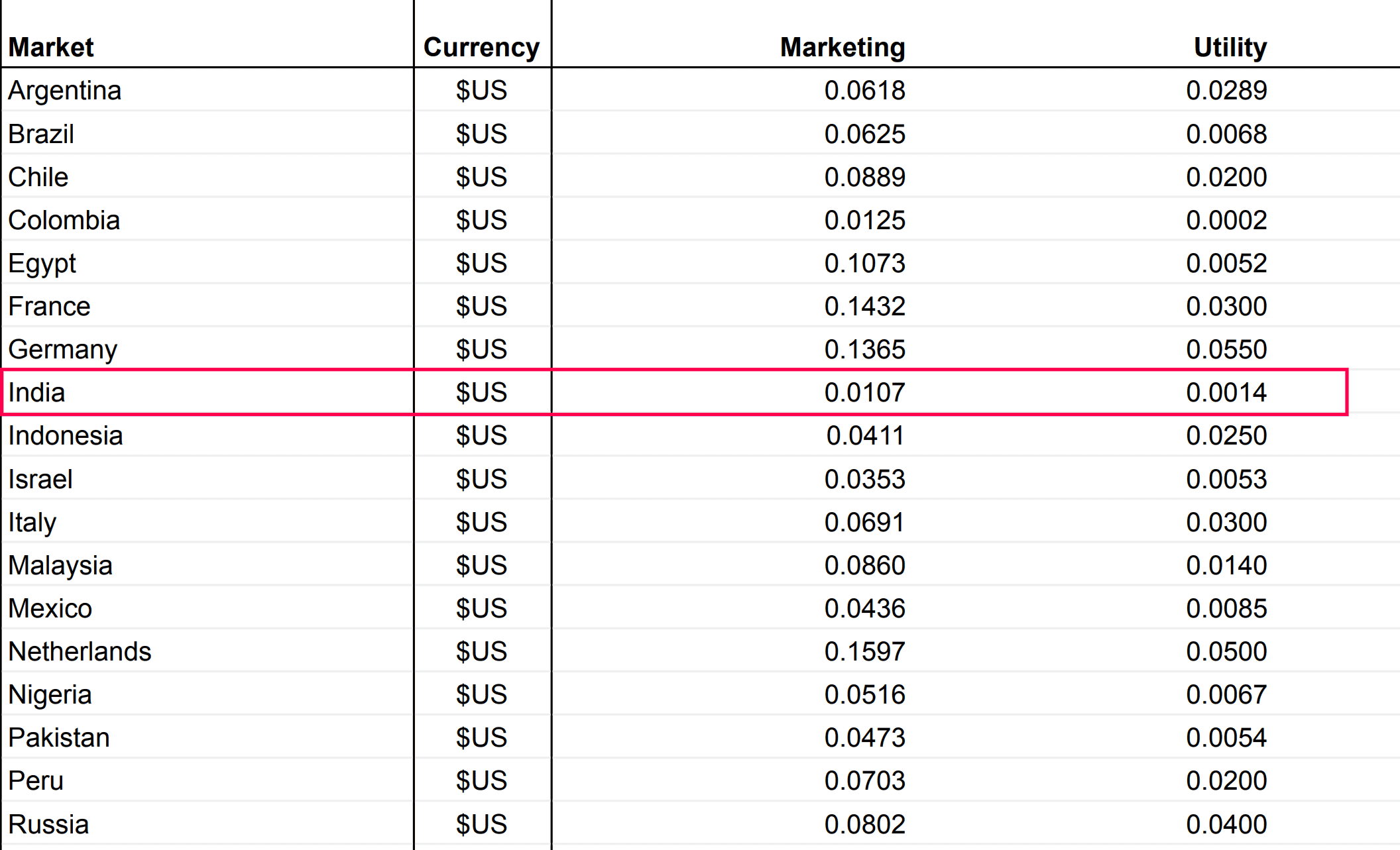
Task: Click Egypt's marketing rate 0.1073
Action: coord(864,263)
